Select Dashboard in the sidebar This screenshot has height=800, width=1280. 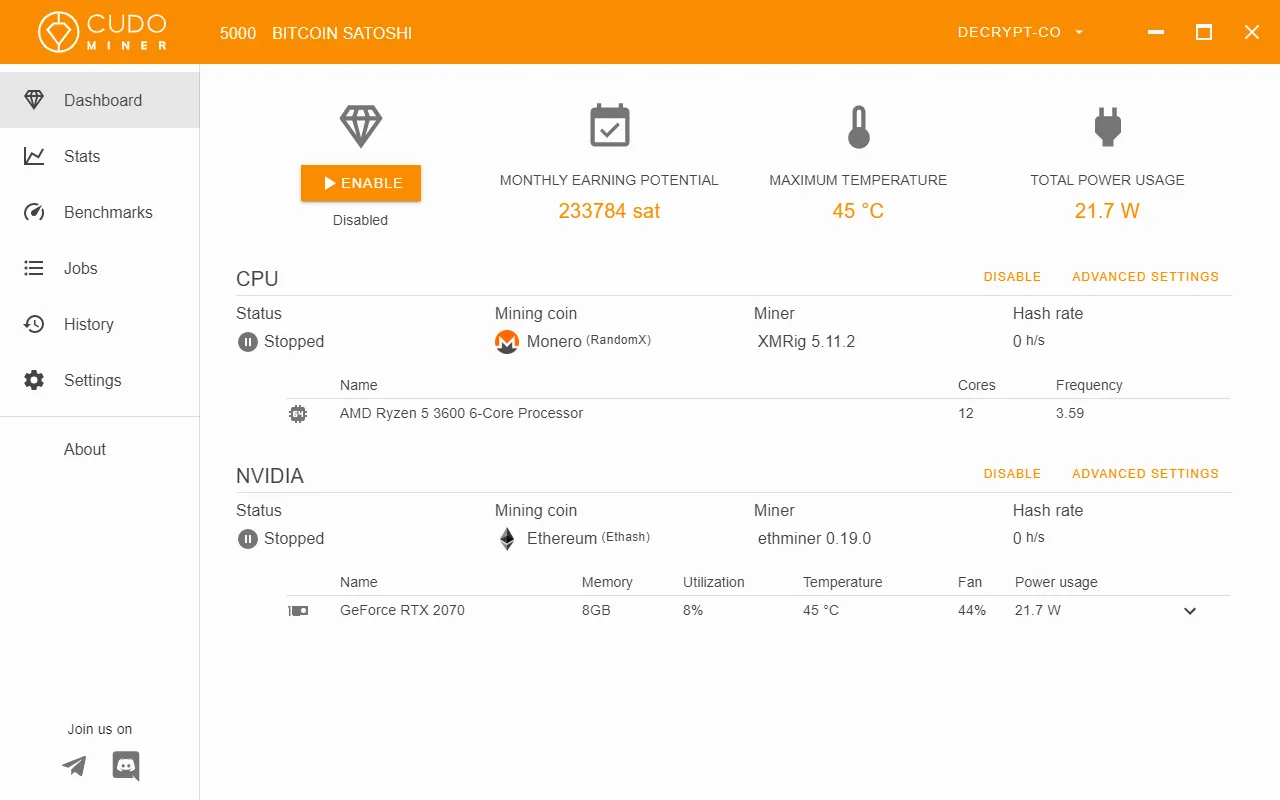coord(102,100)
